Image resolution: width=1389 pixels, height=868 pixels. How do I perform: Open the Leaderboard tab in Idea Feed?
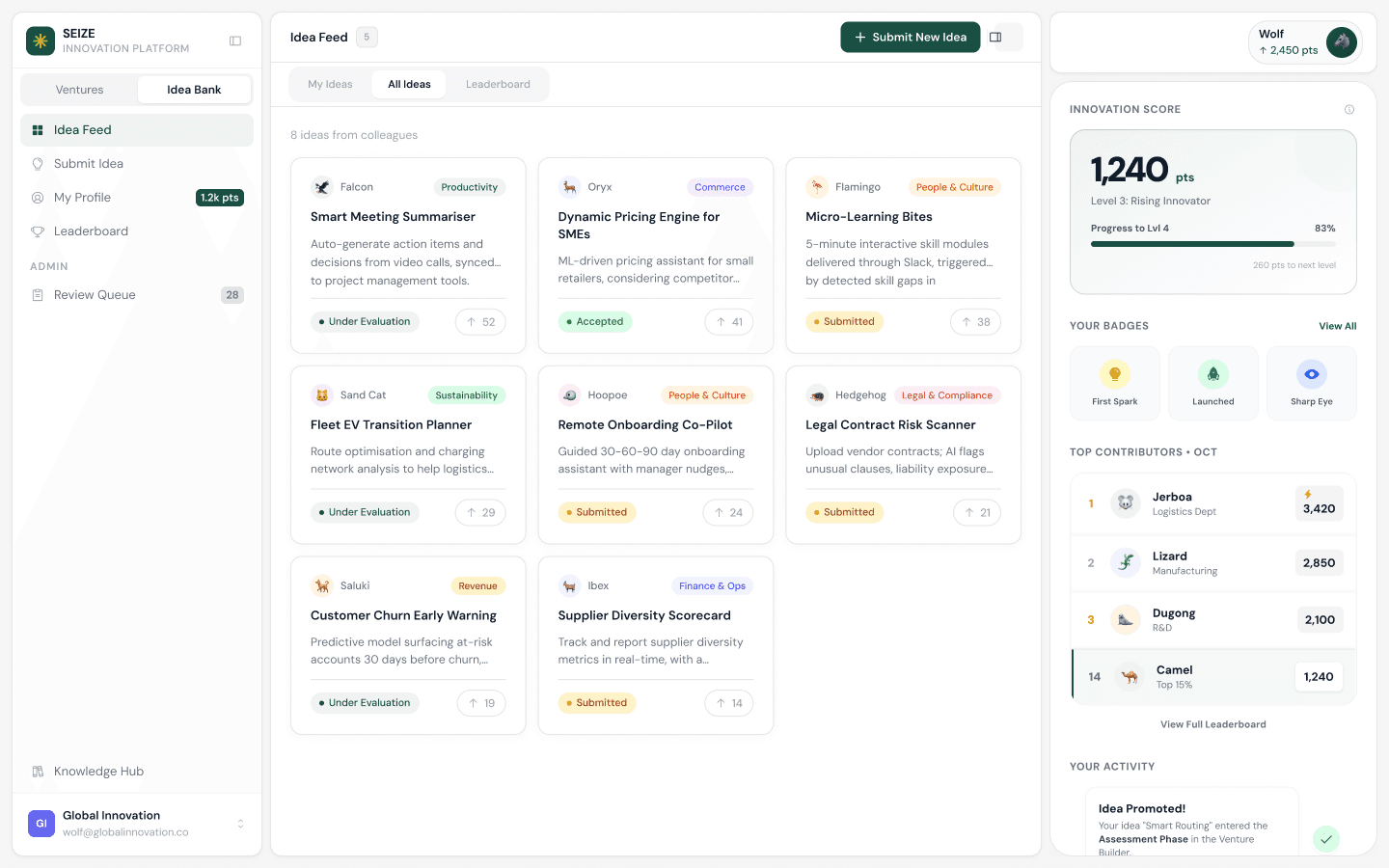pos(498,85)
